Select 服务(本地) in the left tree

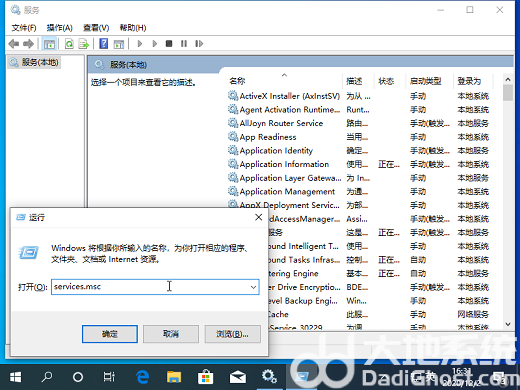tap(34, 62)
